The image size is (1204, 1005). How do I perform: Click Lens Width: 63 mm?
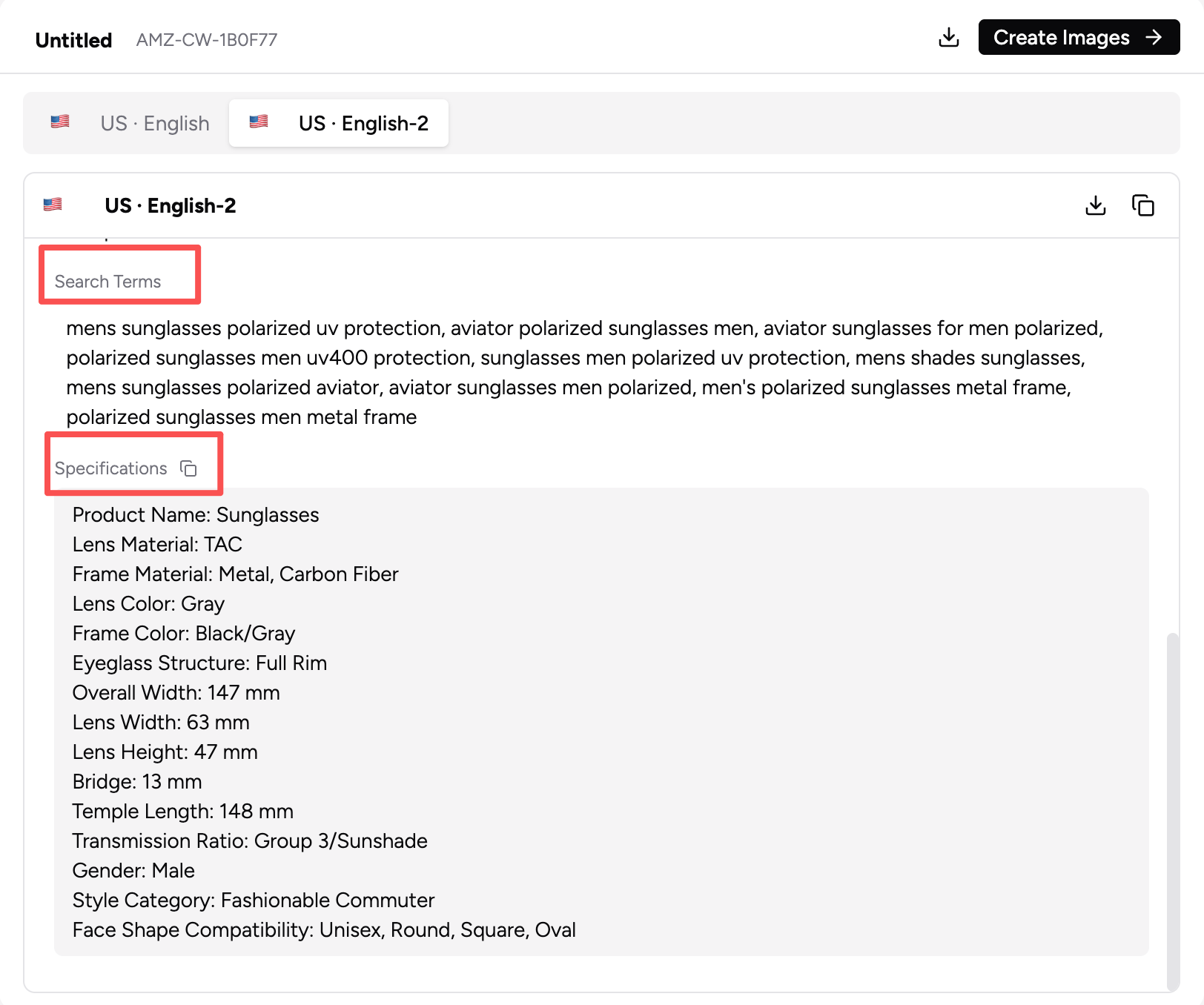click(161, 723)
